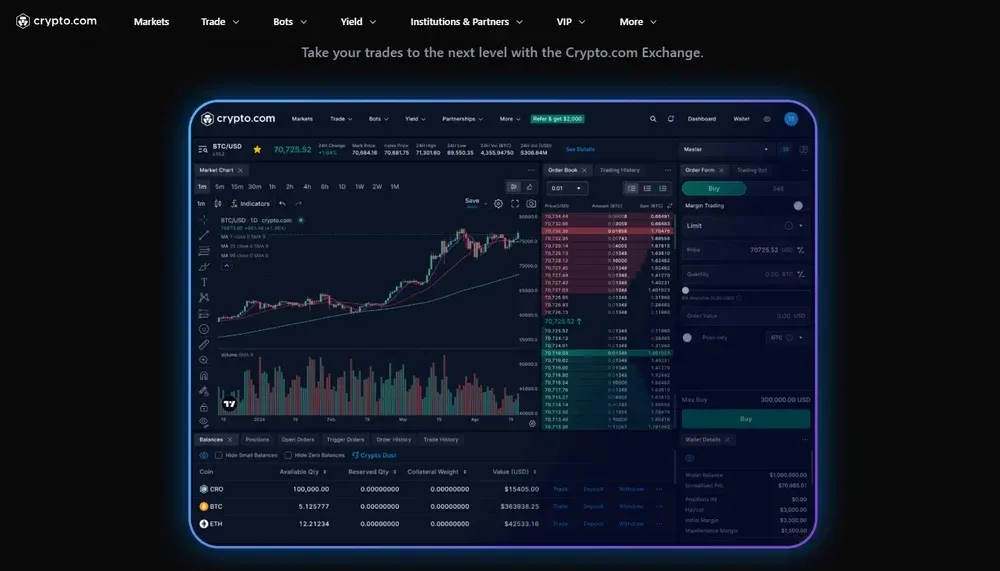
Task: Toggle the magnet snap mode
Action: (203, 376)
